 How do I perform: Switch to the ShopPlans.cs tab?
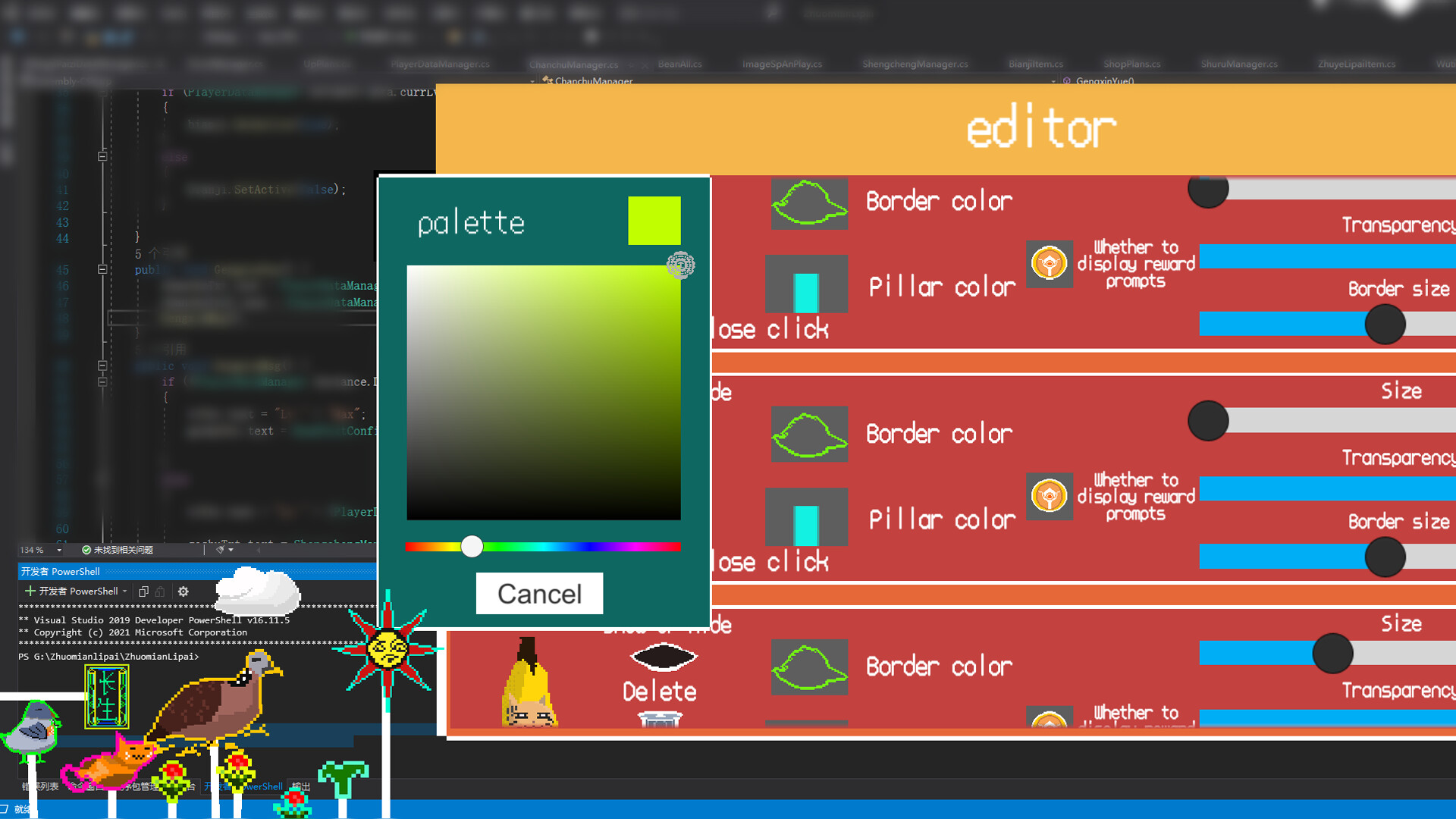coord(1131,64)
